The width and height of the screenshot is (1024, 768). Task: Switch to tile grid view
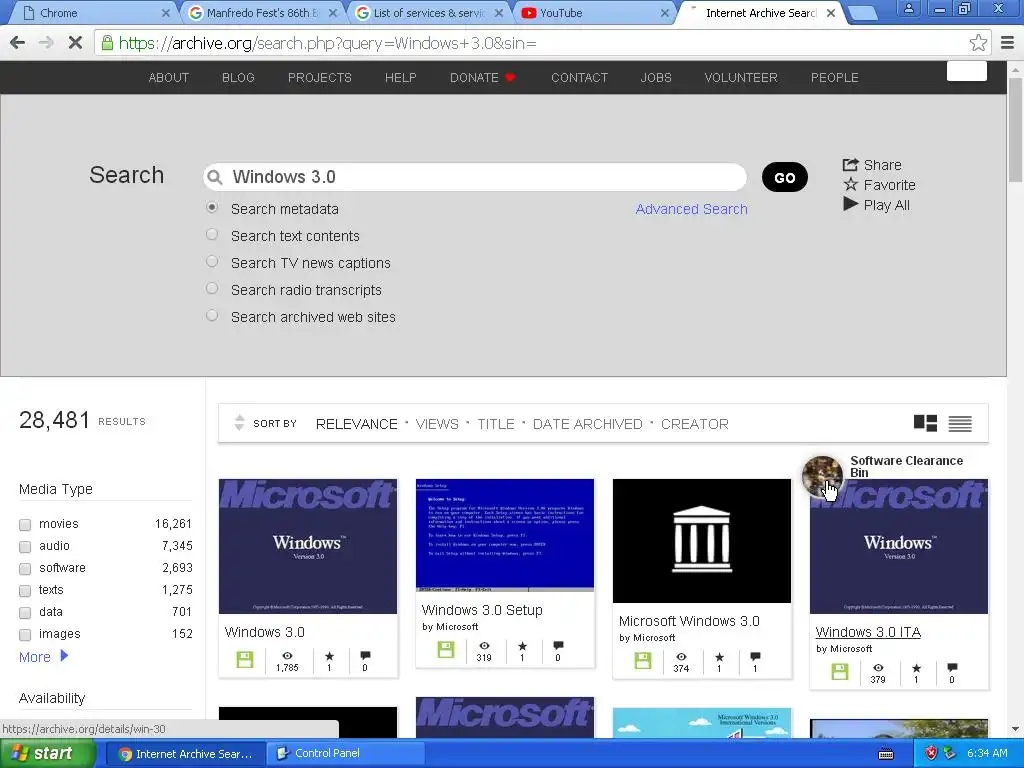tap(925, 423)
